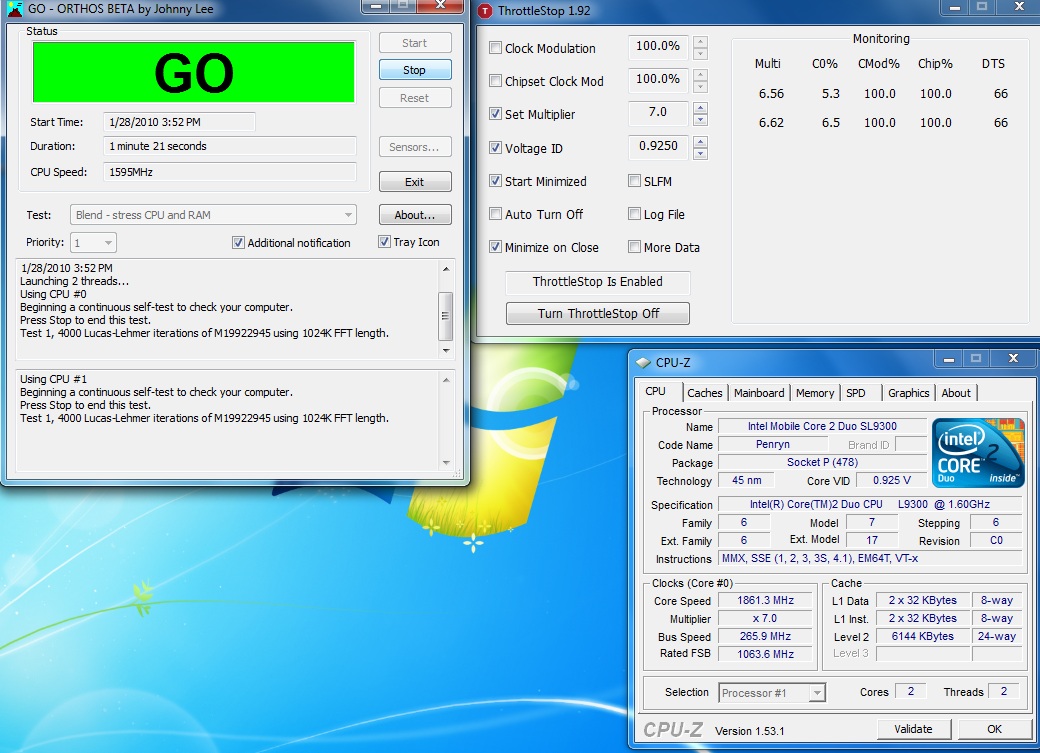Click the Duration field in ORTHOS
This screenshot has width=1040, height=753.
coord(229,146)
